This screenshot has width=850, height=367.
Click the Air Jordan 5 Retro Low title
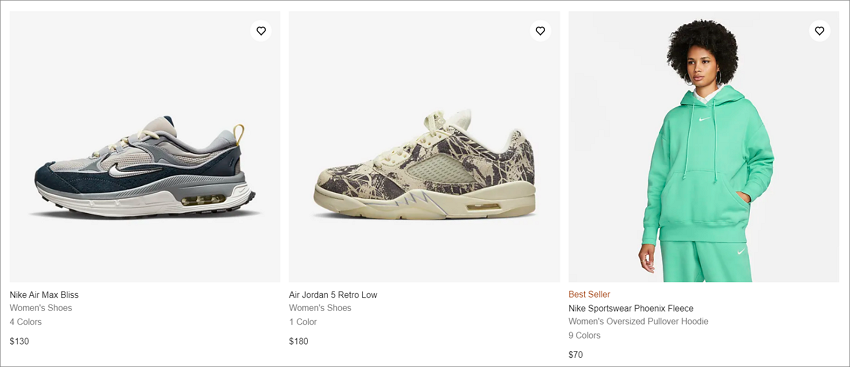[x=333, y=295]
